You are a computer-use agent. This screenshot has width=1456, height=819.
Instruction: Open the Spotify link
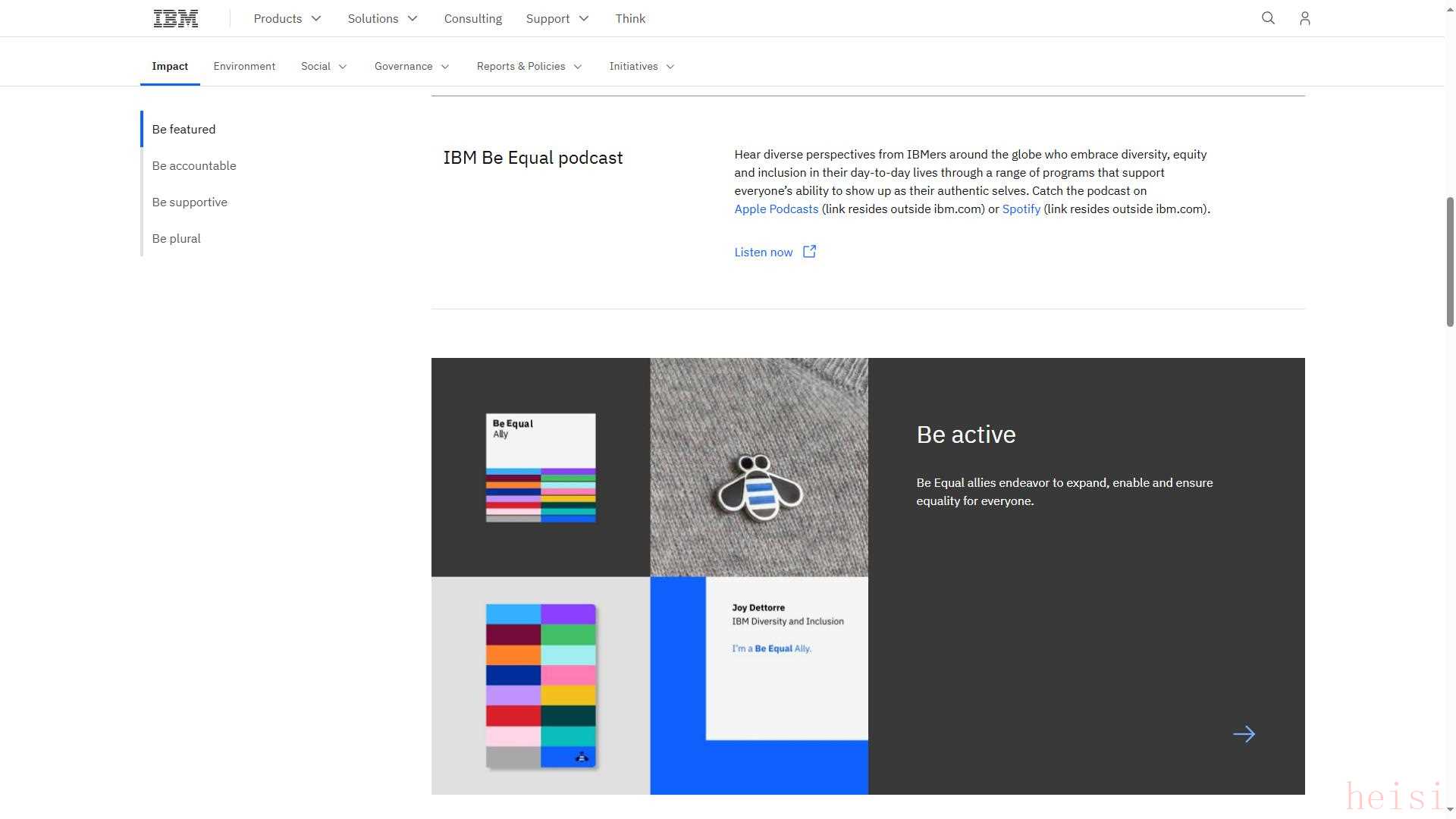point(1021,209)
